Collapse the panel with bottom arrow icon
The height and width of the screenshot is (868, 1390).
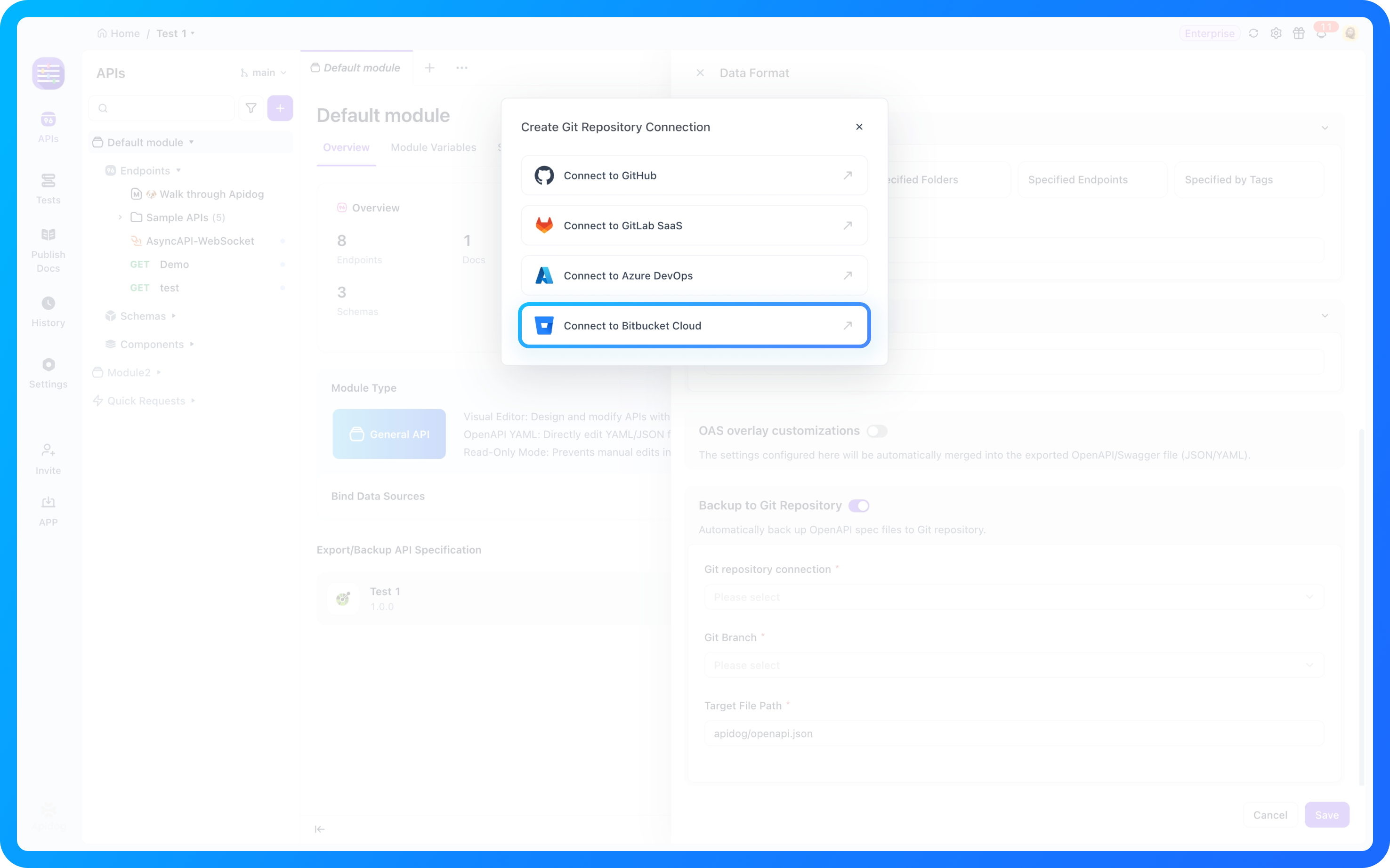(x=320, y=829)
